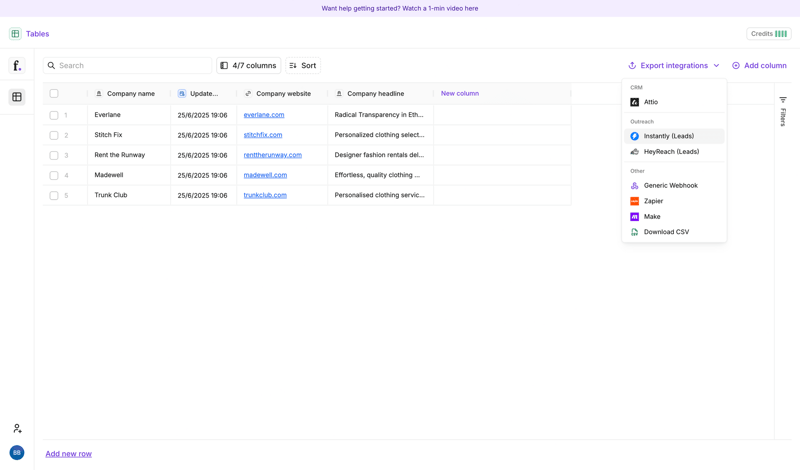Click the Add new row link
Viewport: 800px width, 470px height.
[68, 454]
